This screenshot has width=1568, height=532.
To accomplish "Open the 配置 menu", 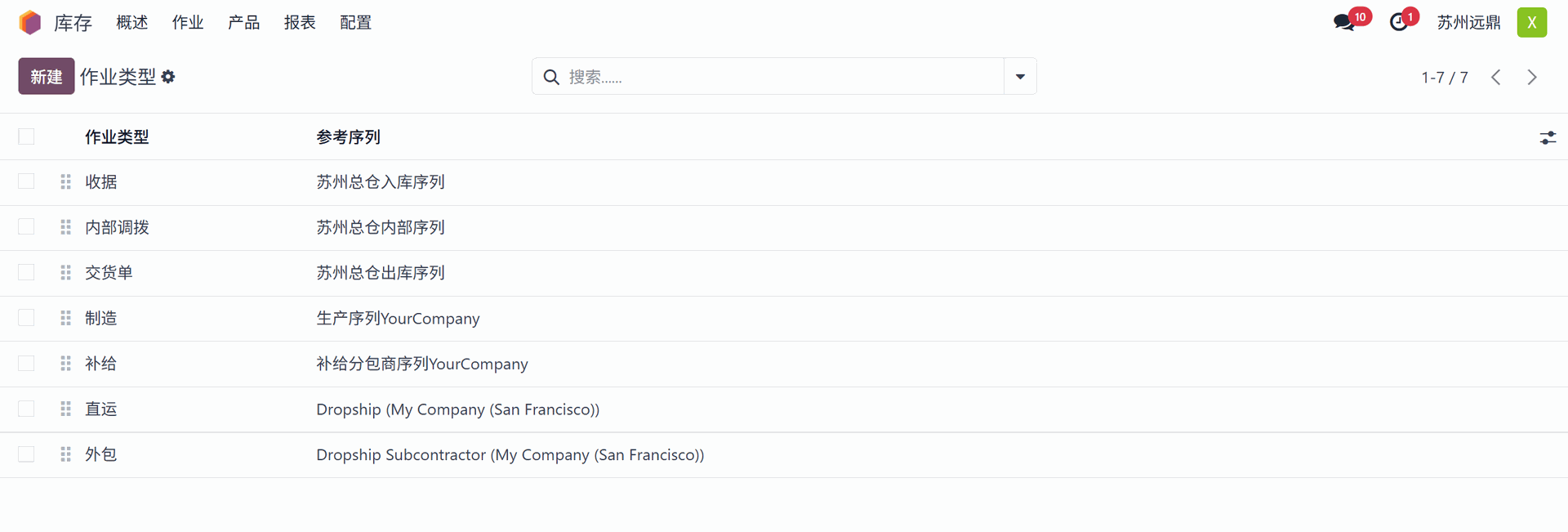I will coord(355,22).
